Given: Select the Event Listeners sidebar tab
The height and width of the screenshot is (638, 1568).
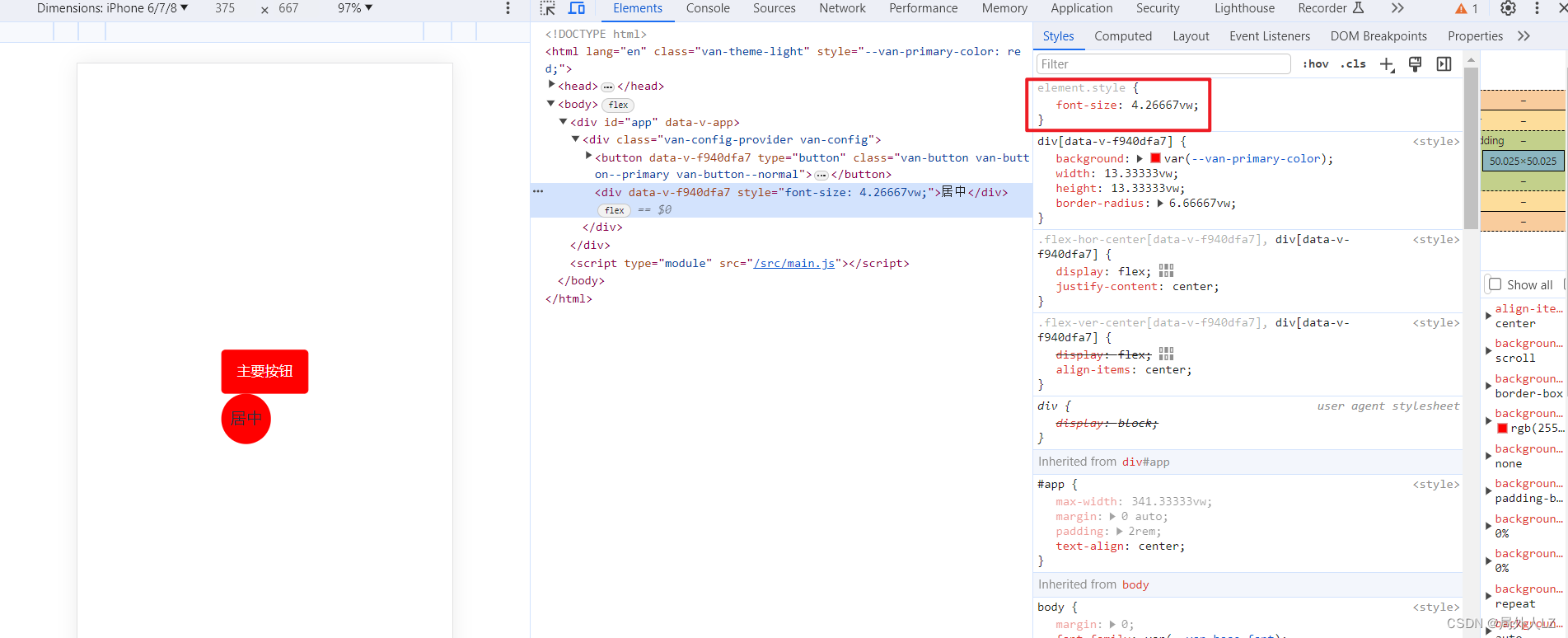Looking at the screenshot, I should pos(1270,36).
